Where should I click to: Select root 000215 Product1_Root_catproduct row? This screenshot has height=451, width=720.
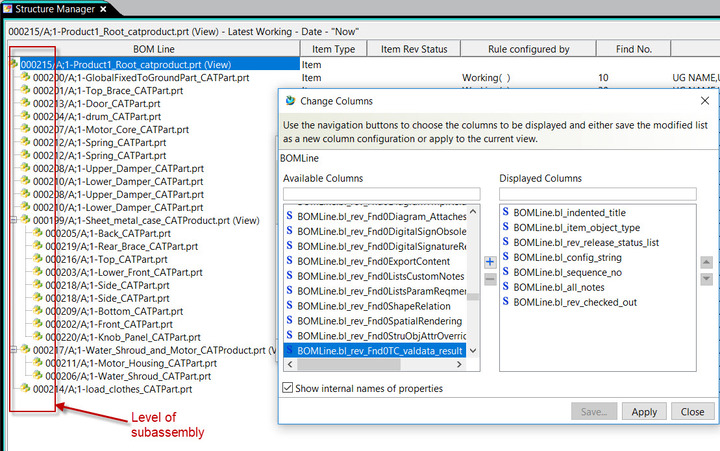[159, 64]
